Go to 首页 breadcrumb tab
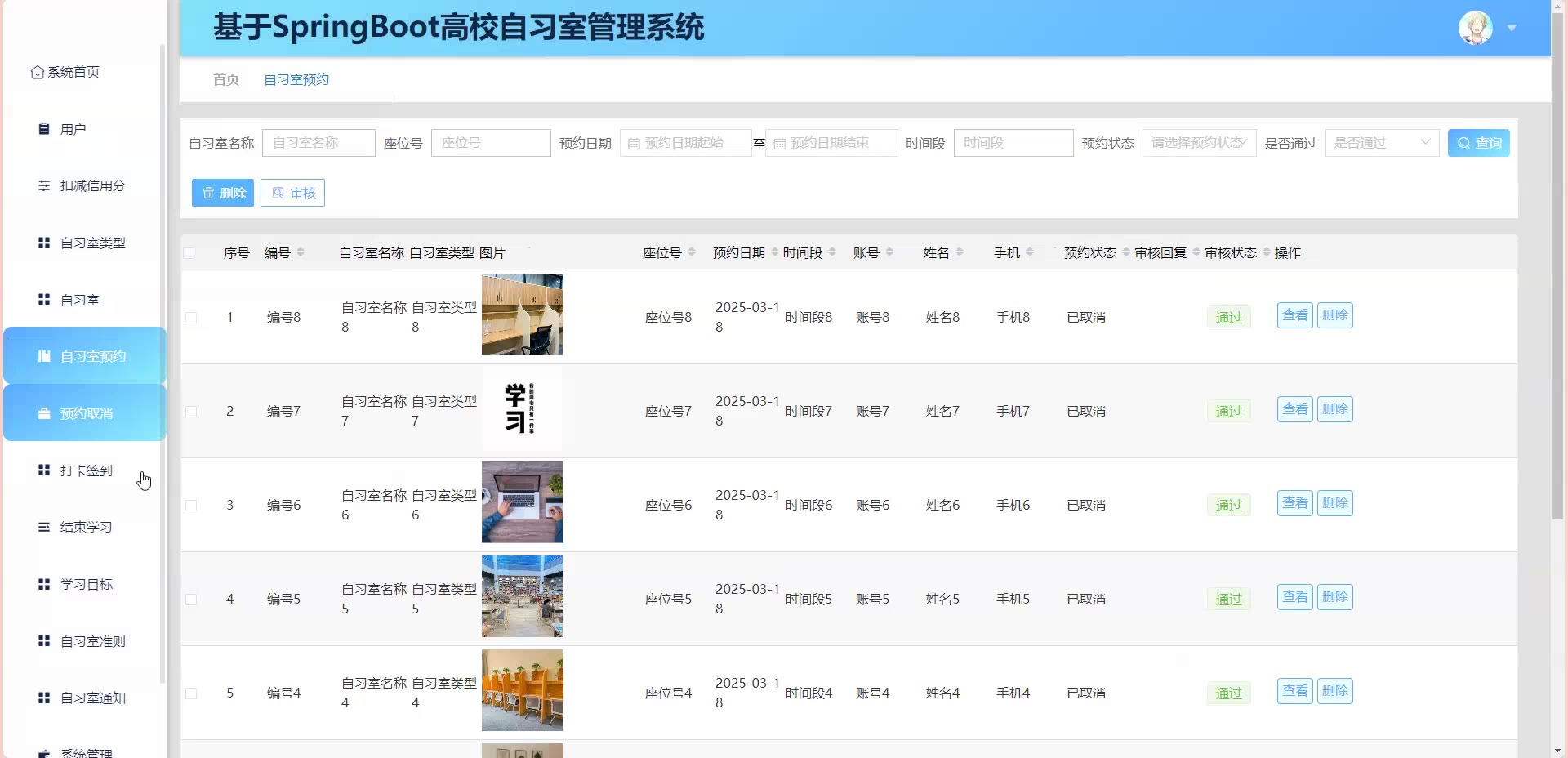The height and width of the screenshot is (758, 1568). 226,79
